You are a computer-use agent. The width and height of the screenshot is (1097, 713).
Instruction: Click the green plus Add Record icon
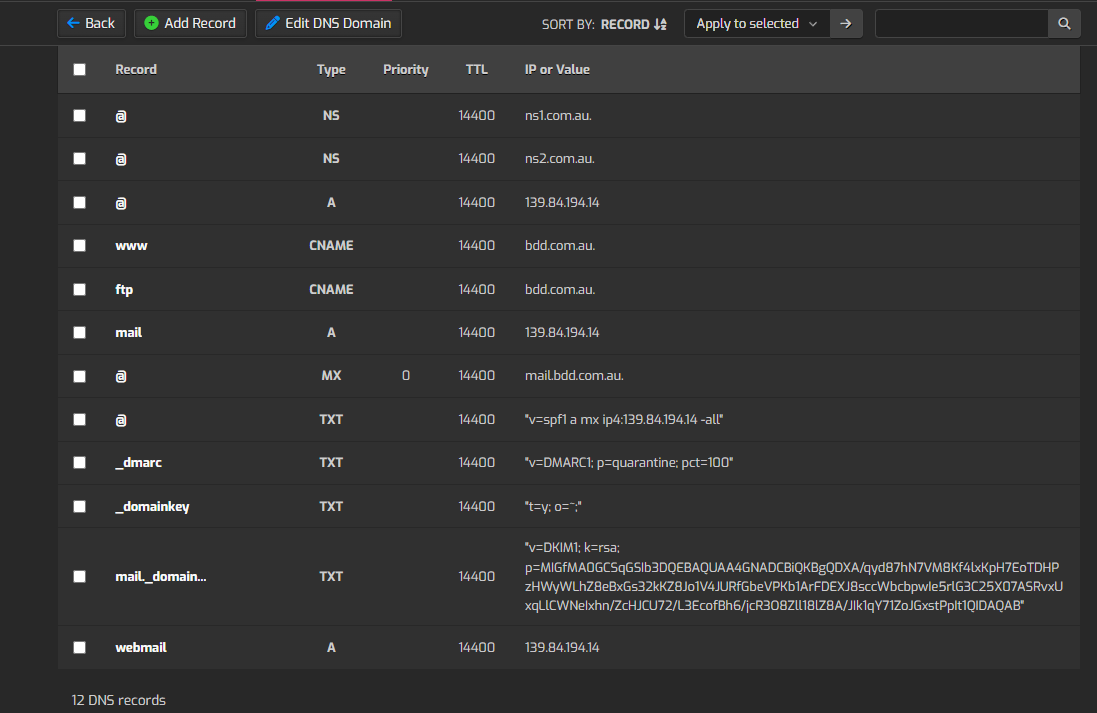[x=151, y=23]
